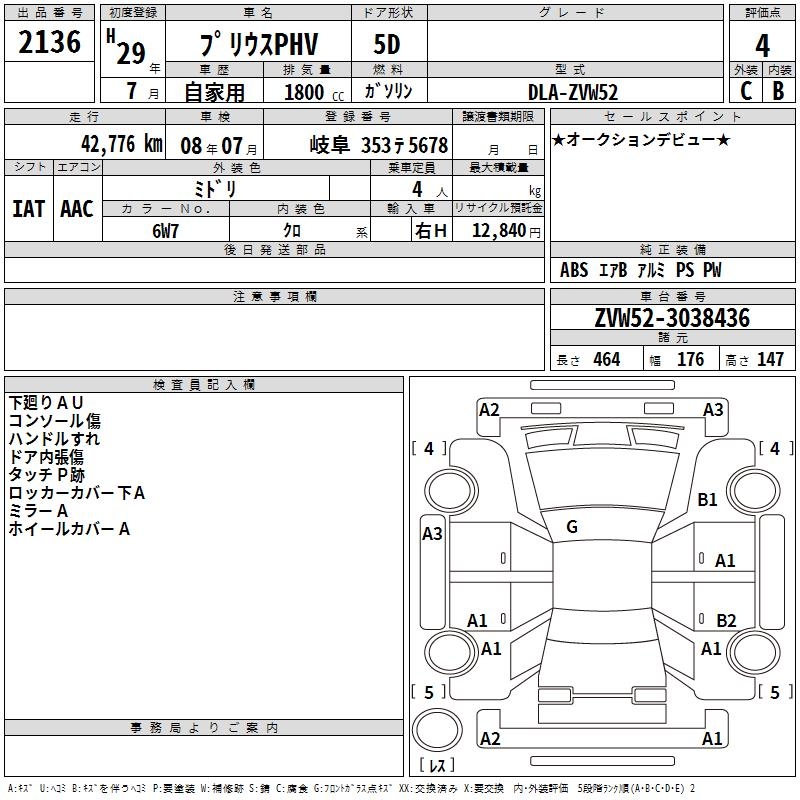
Task: Select the inspector note ホイールカバーA
Action: [69, 529]
